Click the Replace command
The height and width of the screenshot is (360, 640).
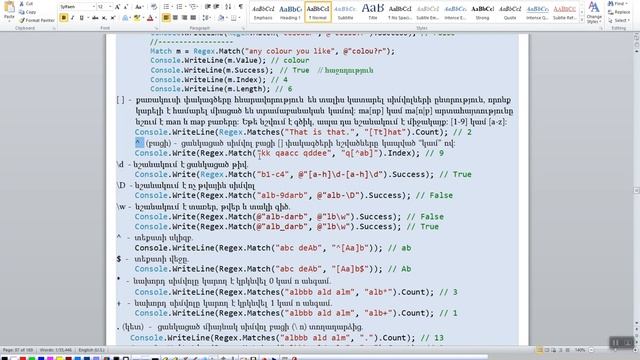619,12
